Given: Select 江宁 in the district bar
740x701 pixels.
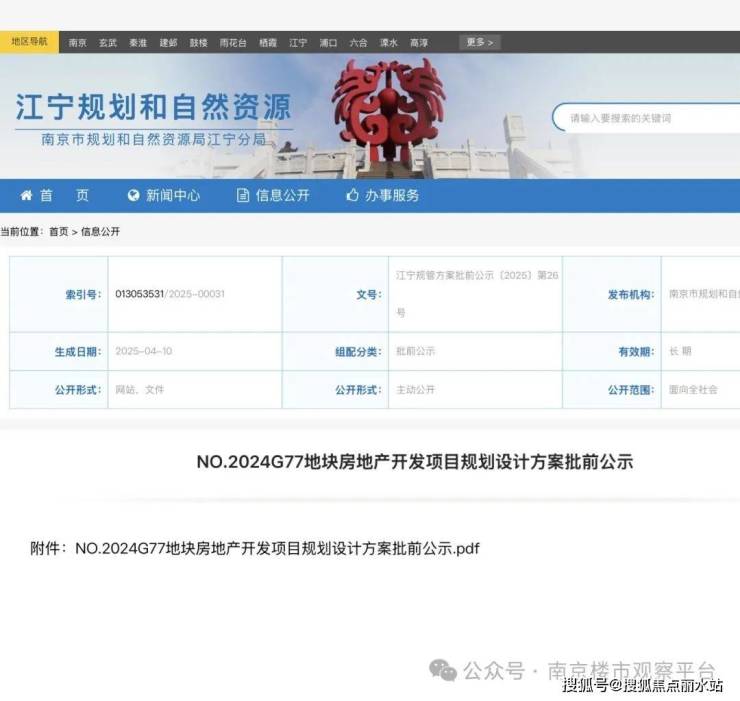Looking at the screenshot, I should pyautogui.click(x=298, y=43).
